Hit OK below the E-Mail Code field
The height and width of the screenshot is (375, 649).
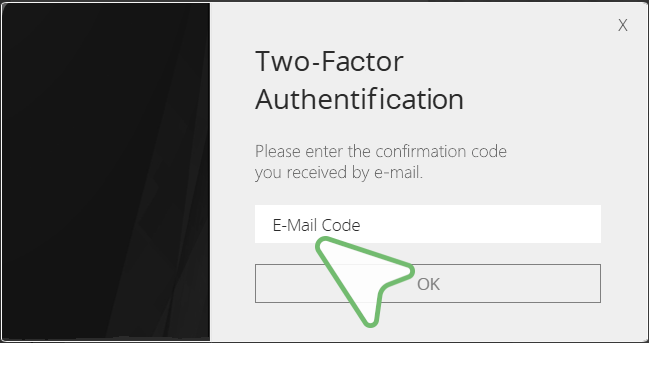pyautogui.click(x=428, y=284)
